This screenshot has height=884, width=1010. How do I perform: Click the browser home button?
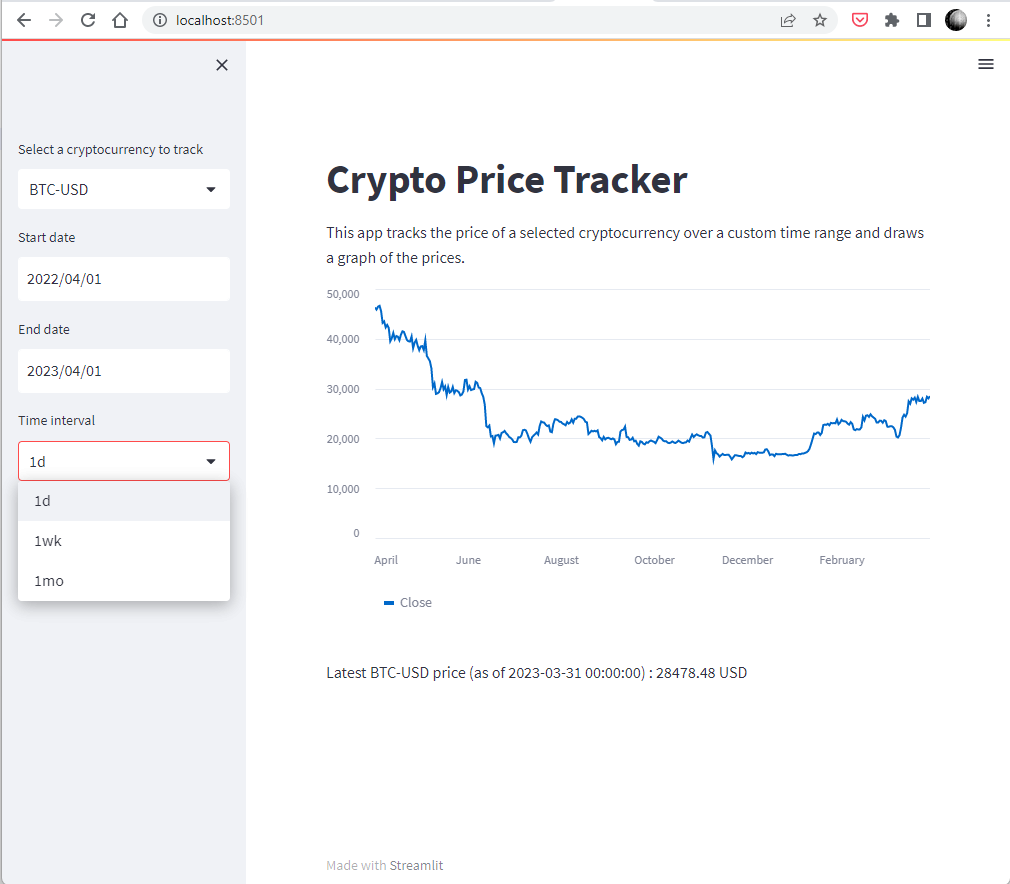click(120, 20)
